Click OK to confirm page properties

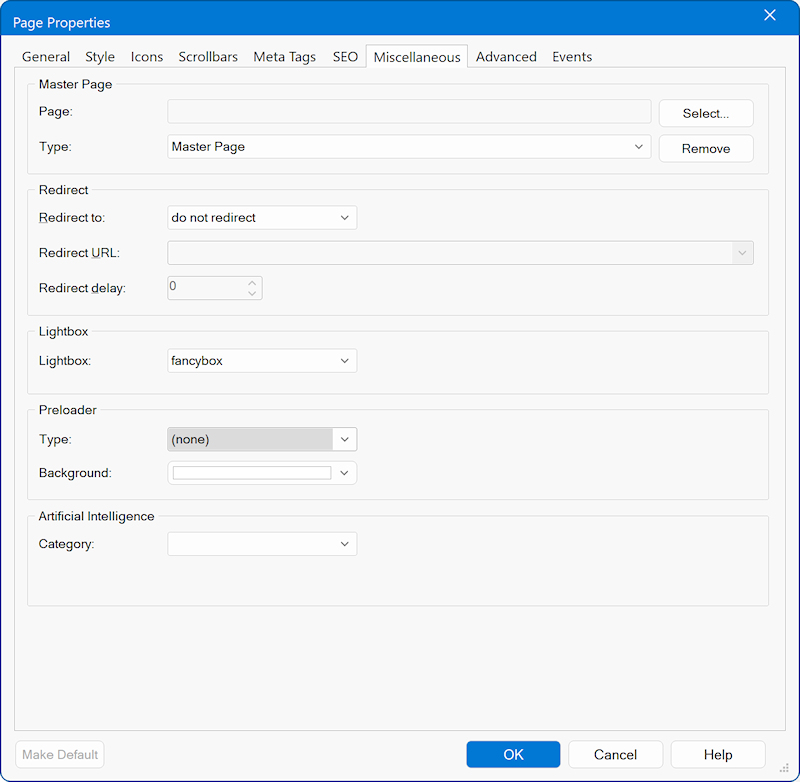coord(513,755)
